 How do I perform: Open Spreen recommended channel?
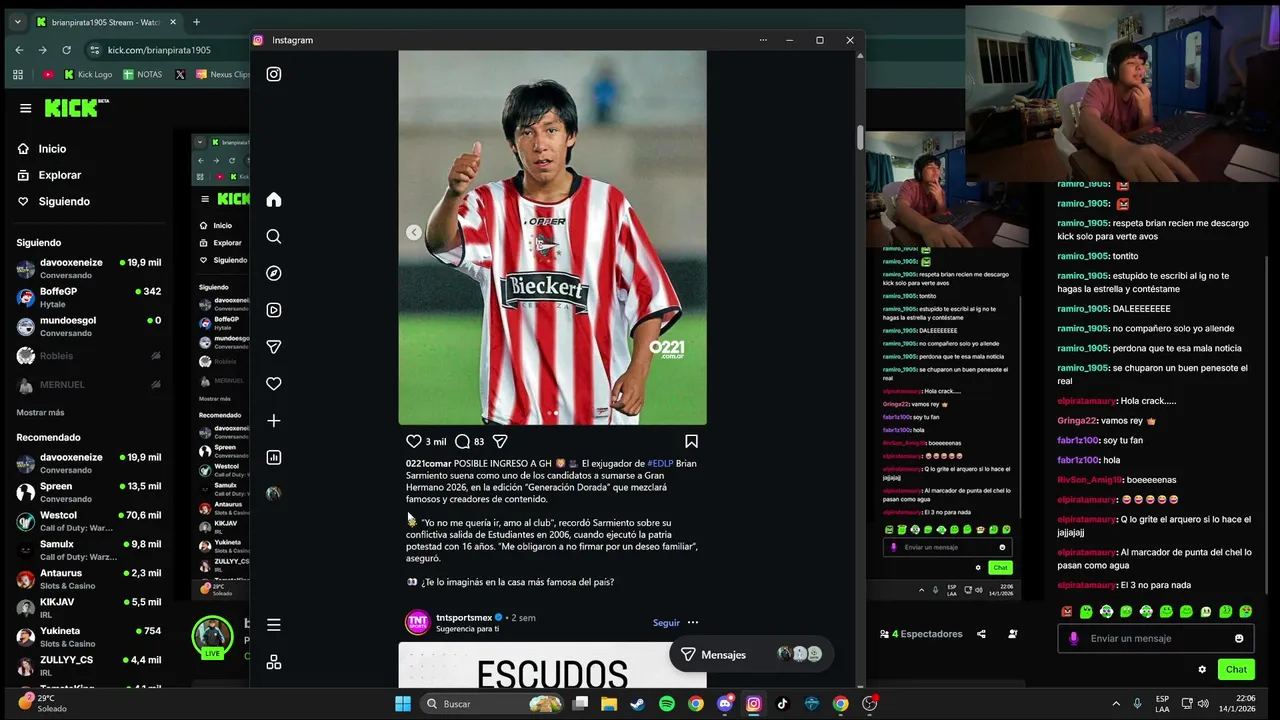tap(88, 492)
